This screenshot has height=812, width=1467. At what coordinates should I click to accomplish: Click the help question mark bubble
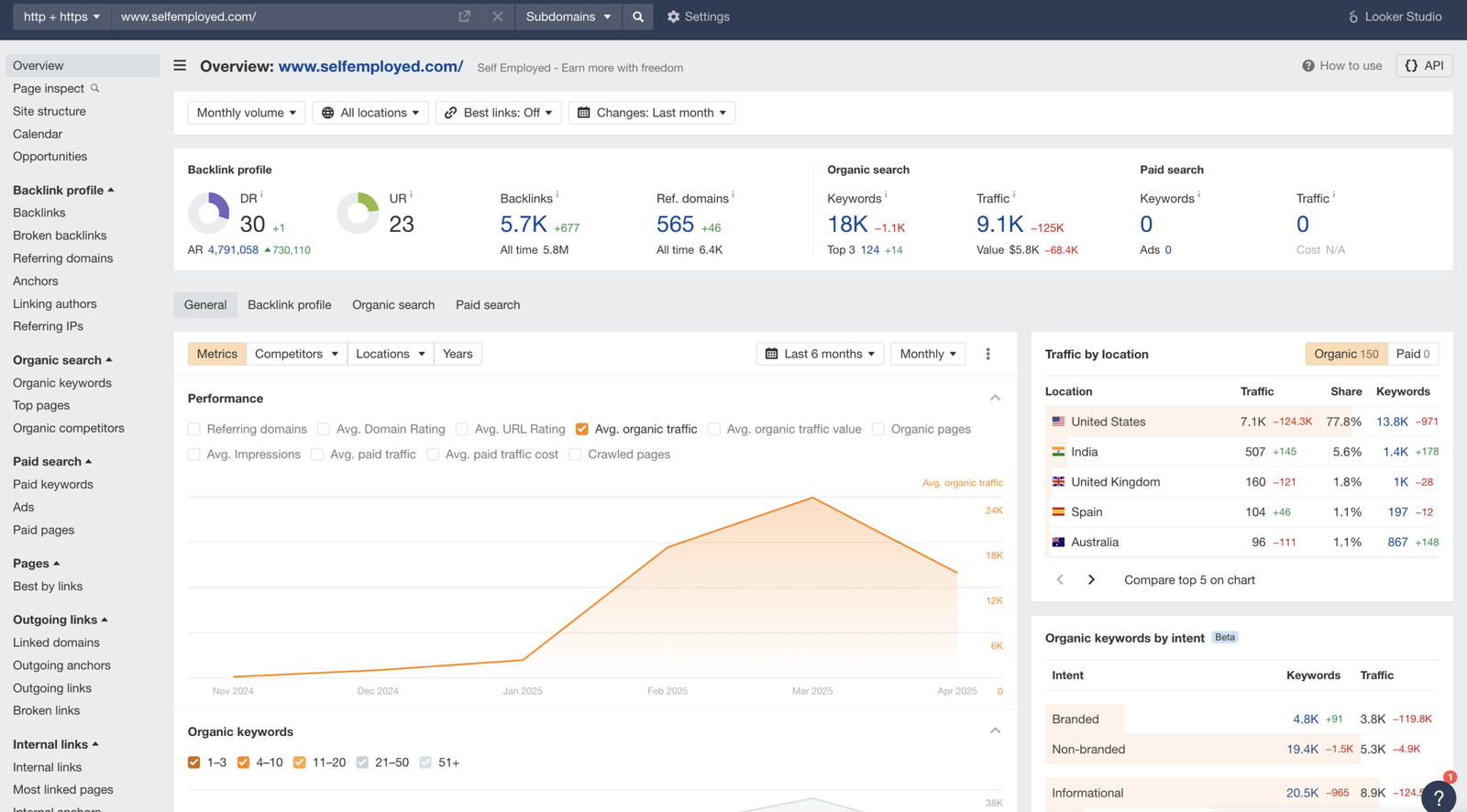[x=1438, y=796]
